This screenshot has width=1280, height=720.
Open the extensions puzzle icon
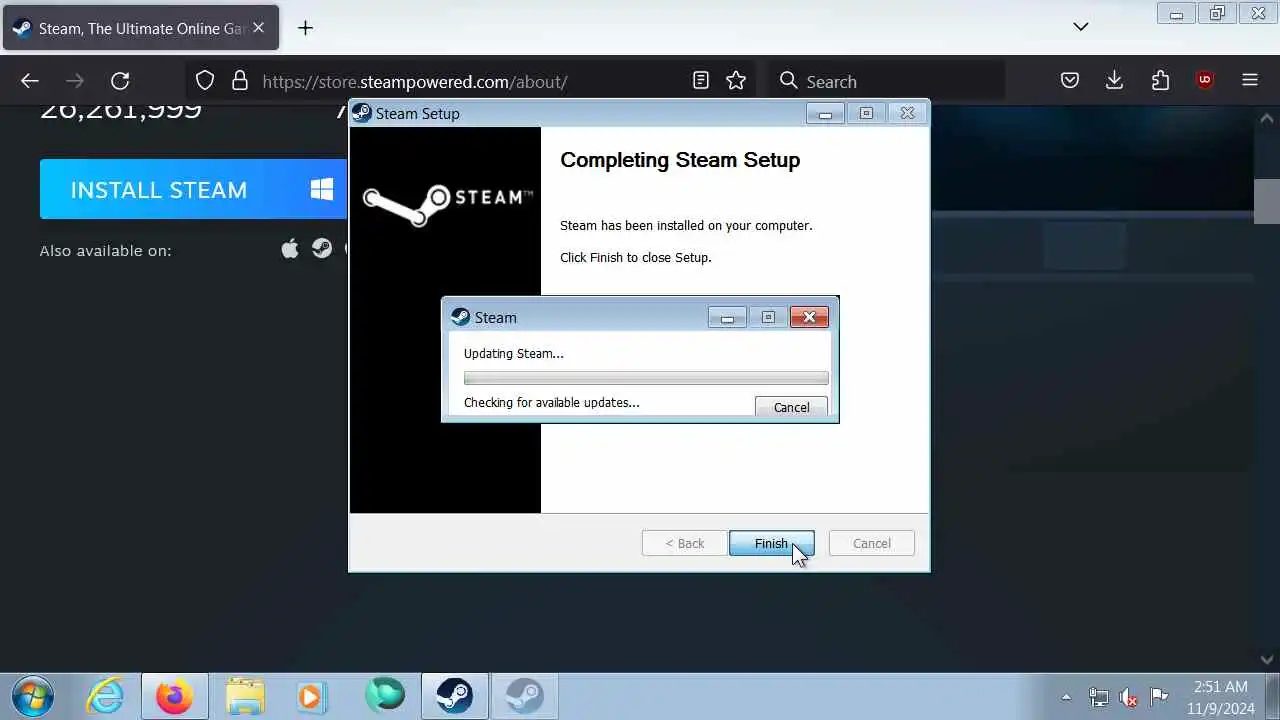coord(1160,81)
